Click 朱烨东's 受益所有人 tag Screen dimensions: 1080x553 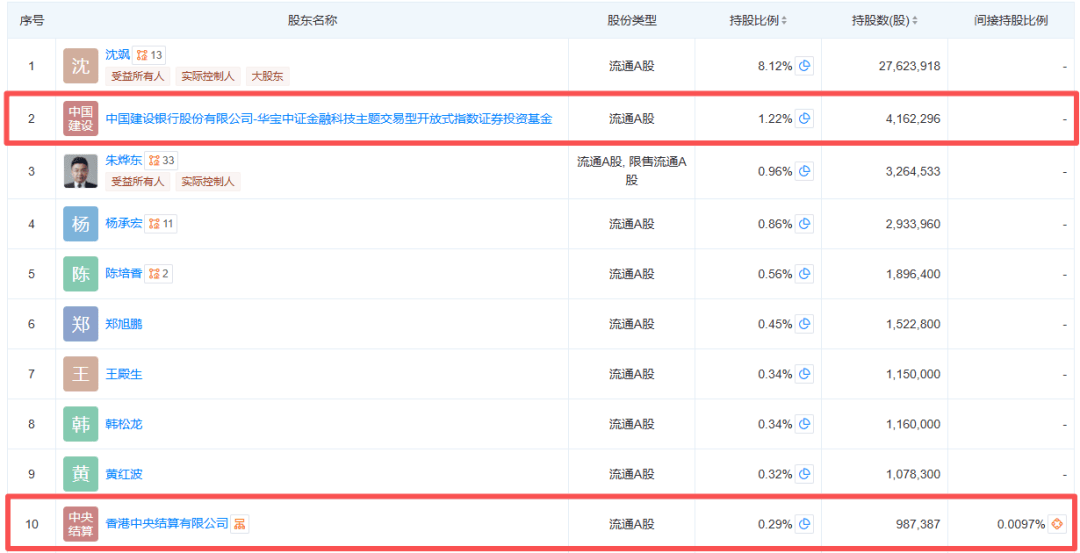pos(138,182)
